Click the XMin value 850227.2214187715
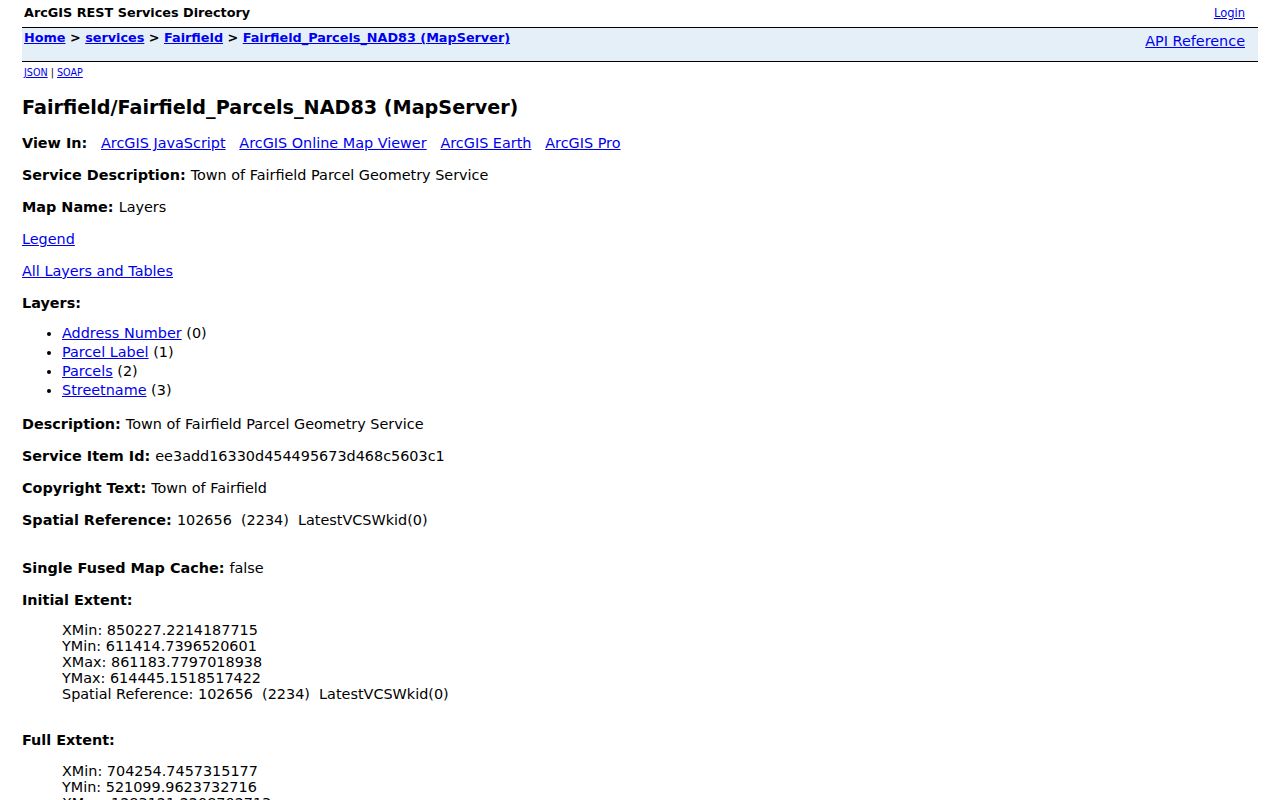 point(182,630)
